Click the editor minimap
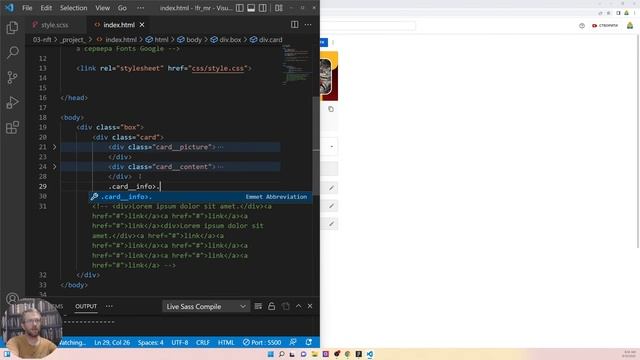Image resolution: width=640 pixels, height=360 pixels. pyautogui.click(x=296, y=65)
